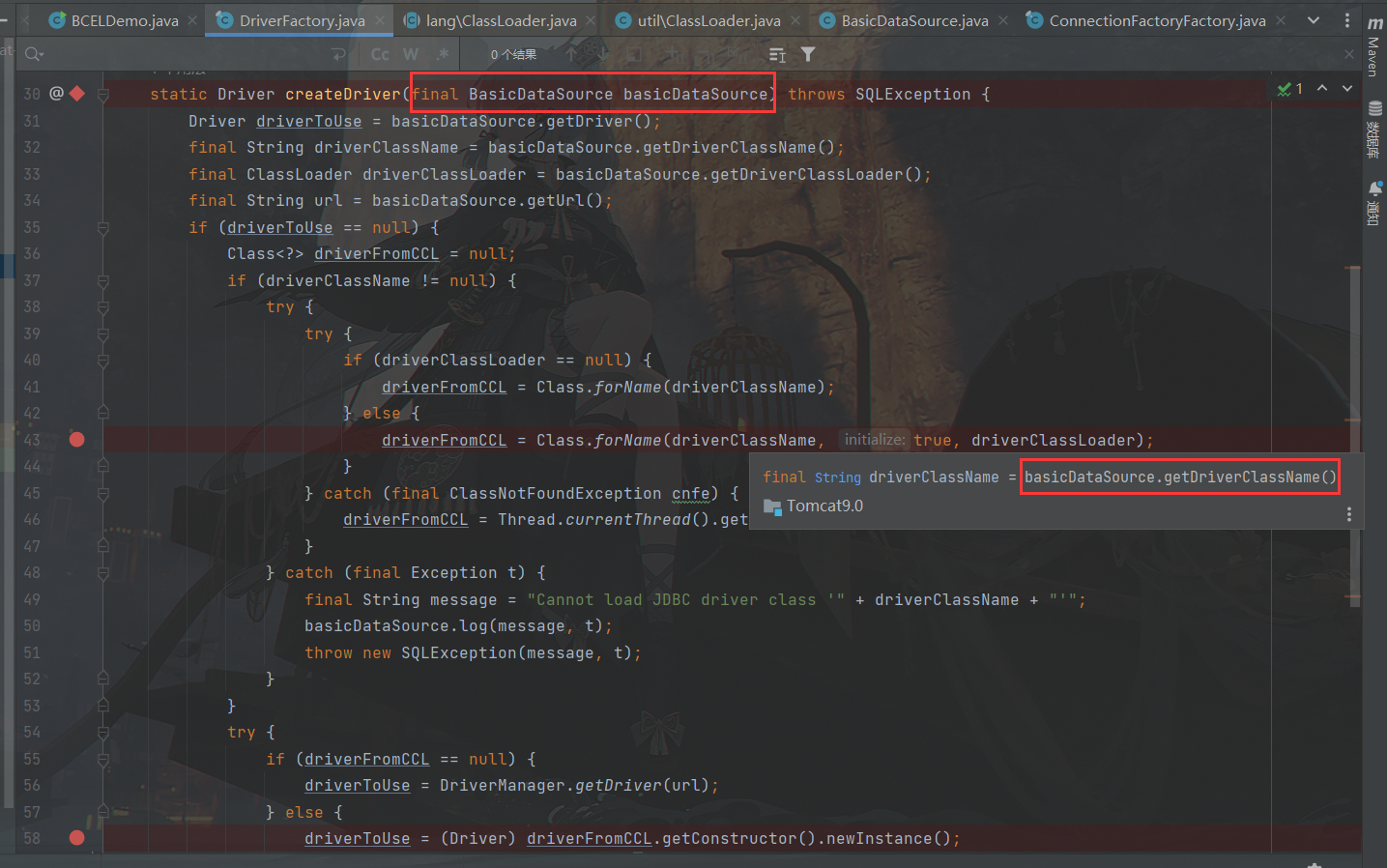
Task: Click the search filter funnel icon
Action: (808, 55)
